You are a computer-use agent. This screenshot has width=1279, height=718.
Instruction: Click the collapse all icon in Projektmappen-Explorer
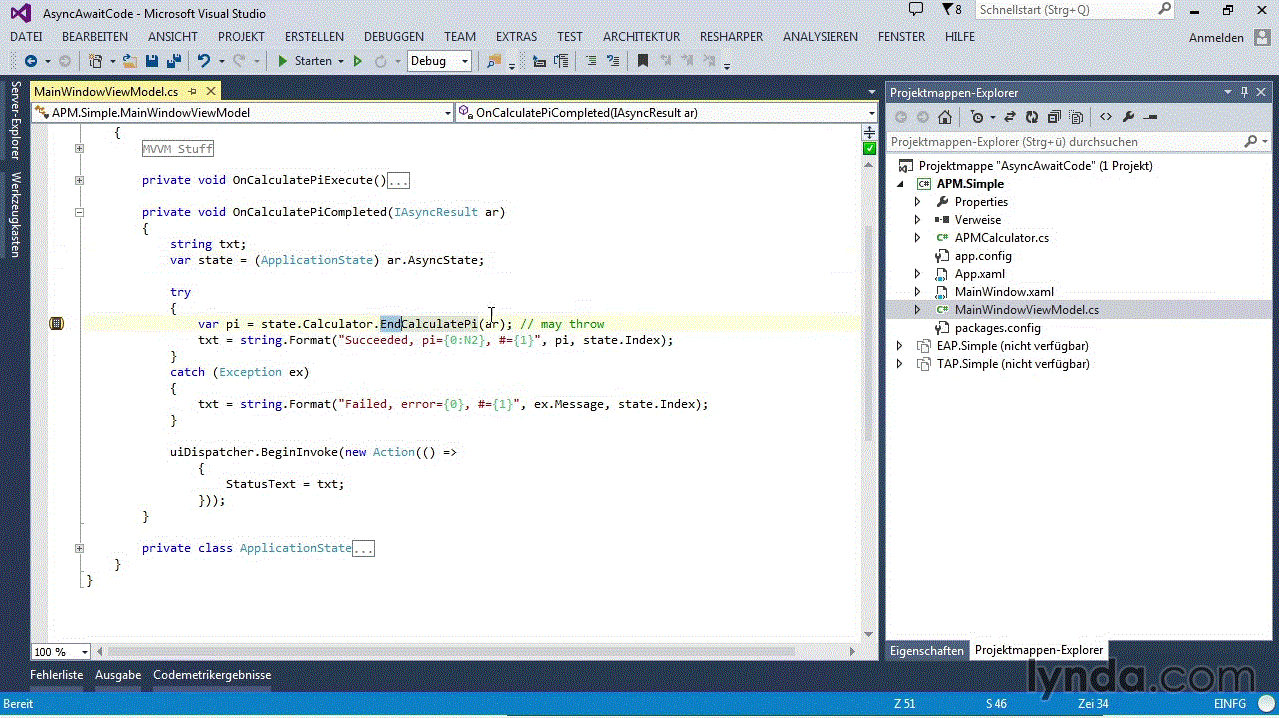[x=1054, y=117]
